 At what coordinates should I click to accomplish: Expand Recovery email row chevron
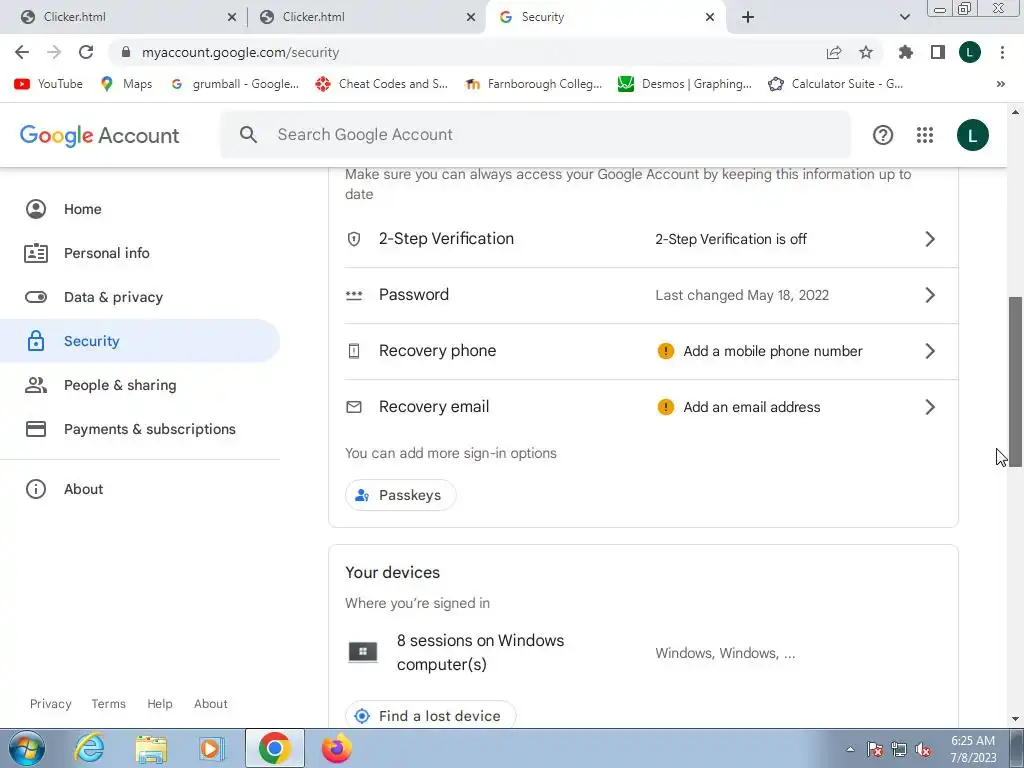(930, 408)
